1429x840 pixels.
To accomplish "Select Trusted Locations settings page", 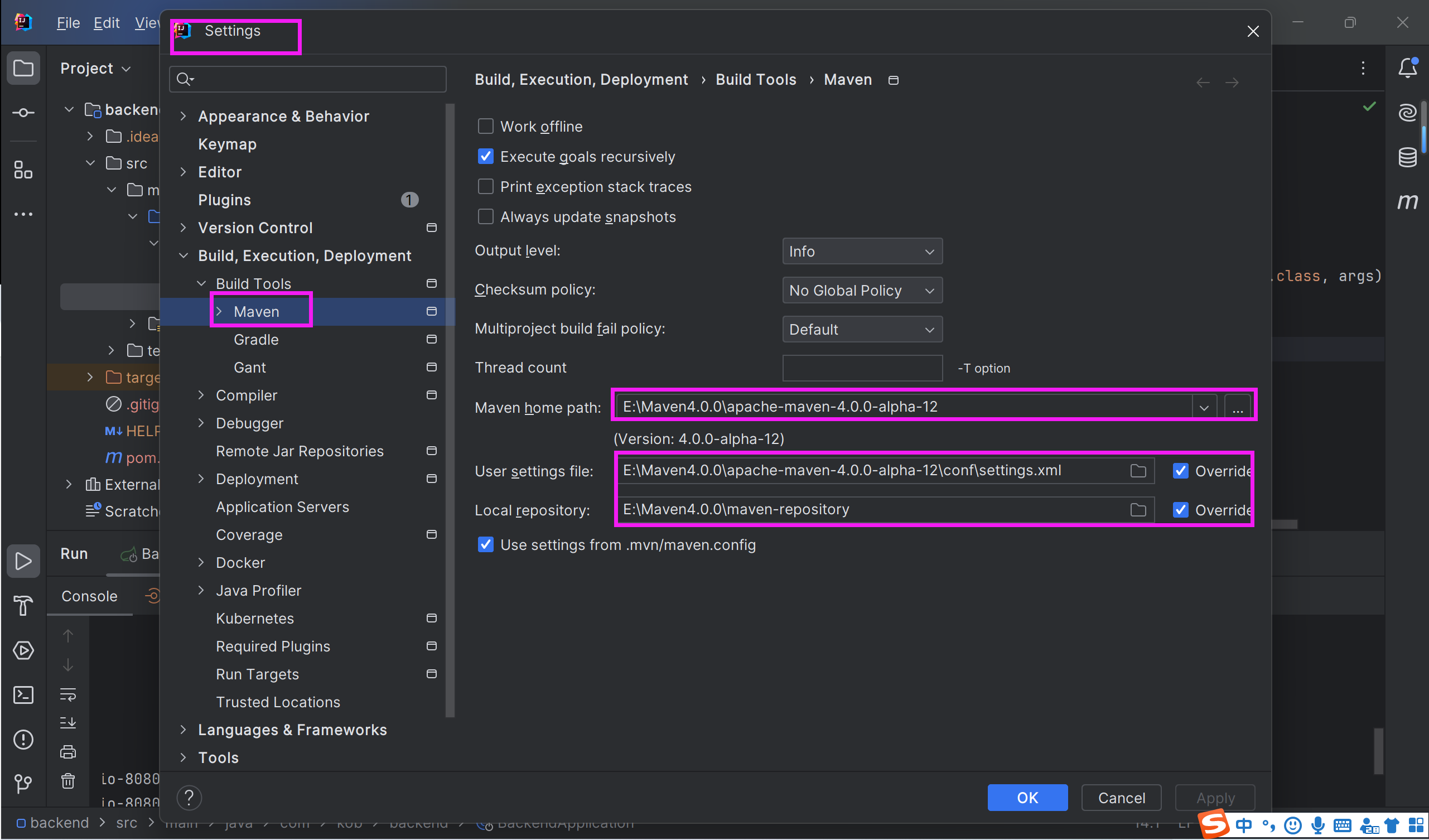I will (278, 702).
